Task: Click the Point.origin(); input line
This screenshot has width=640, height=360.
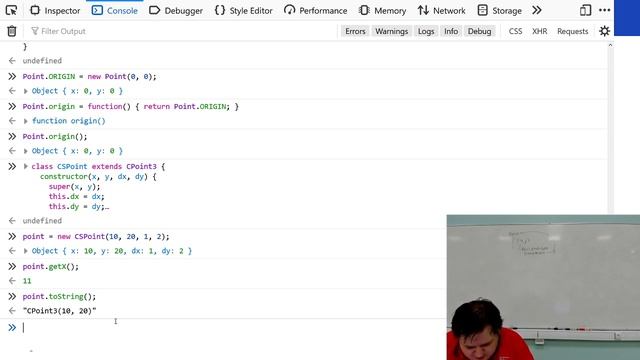Action: click(55, 136)
